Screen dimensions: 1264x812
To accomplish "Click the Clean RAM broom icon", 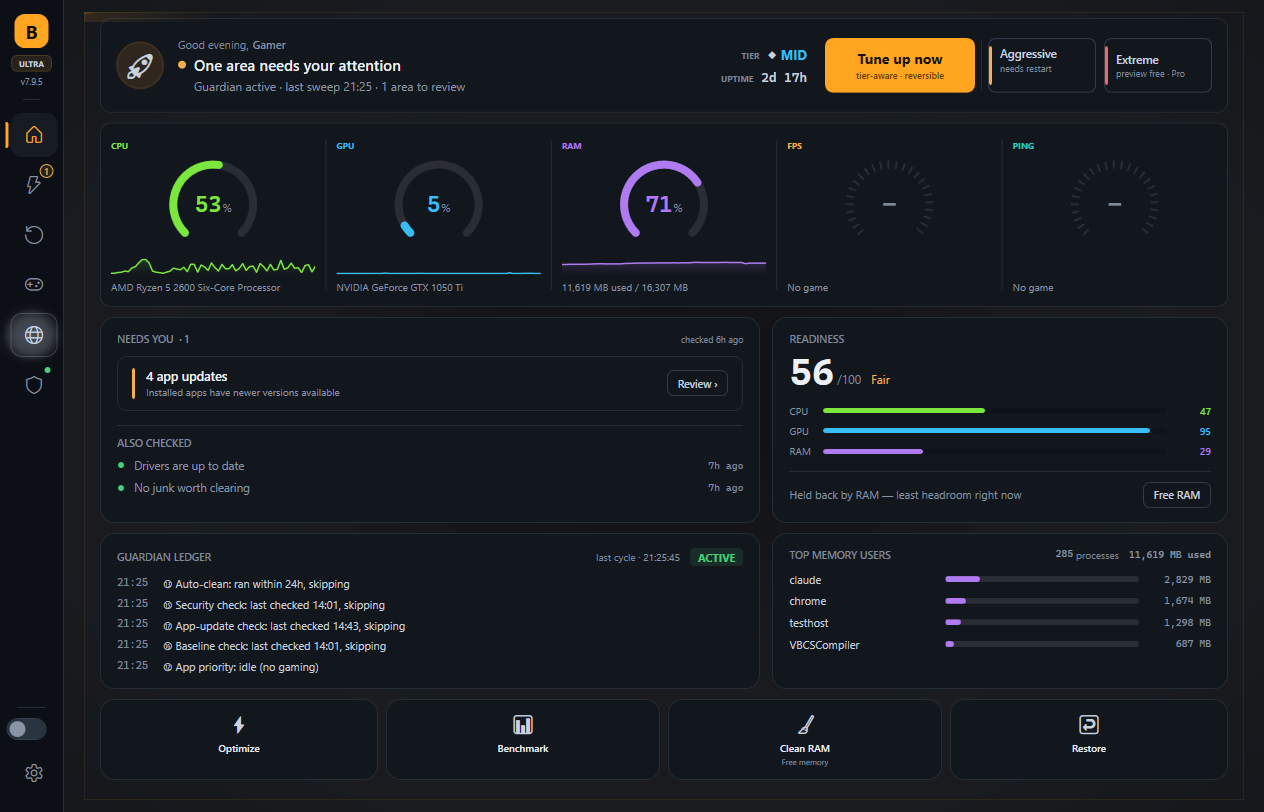I will click(x=805, y=725).
